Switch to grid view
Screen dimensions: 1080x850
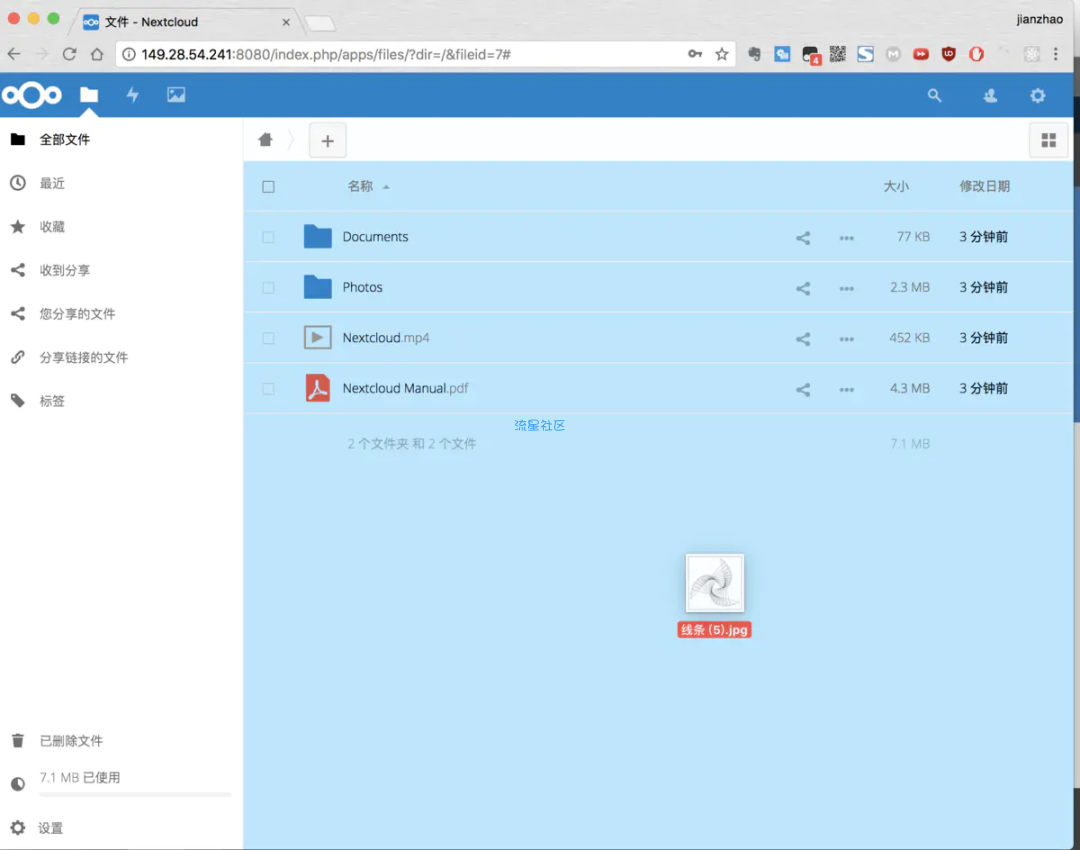[x=1049, y=141]
